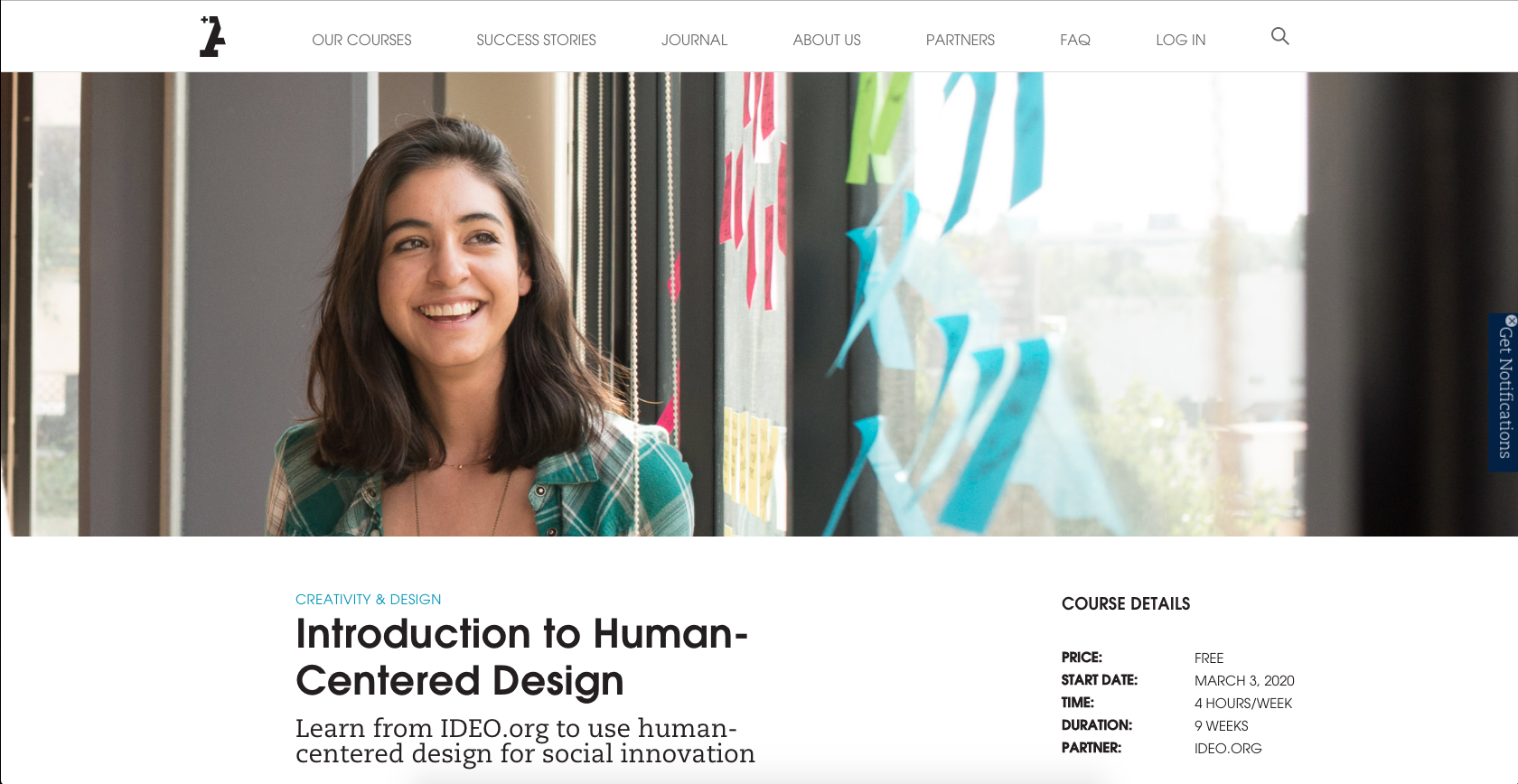Screen dimensions: 1518x784
Task: Open Success Stories page
Action: [536, 40]
